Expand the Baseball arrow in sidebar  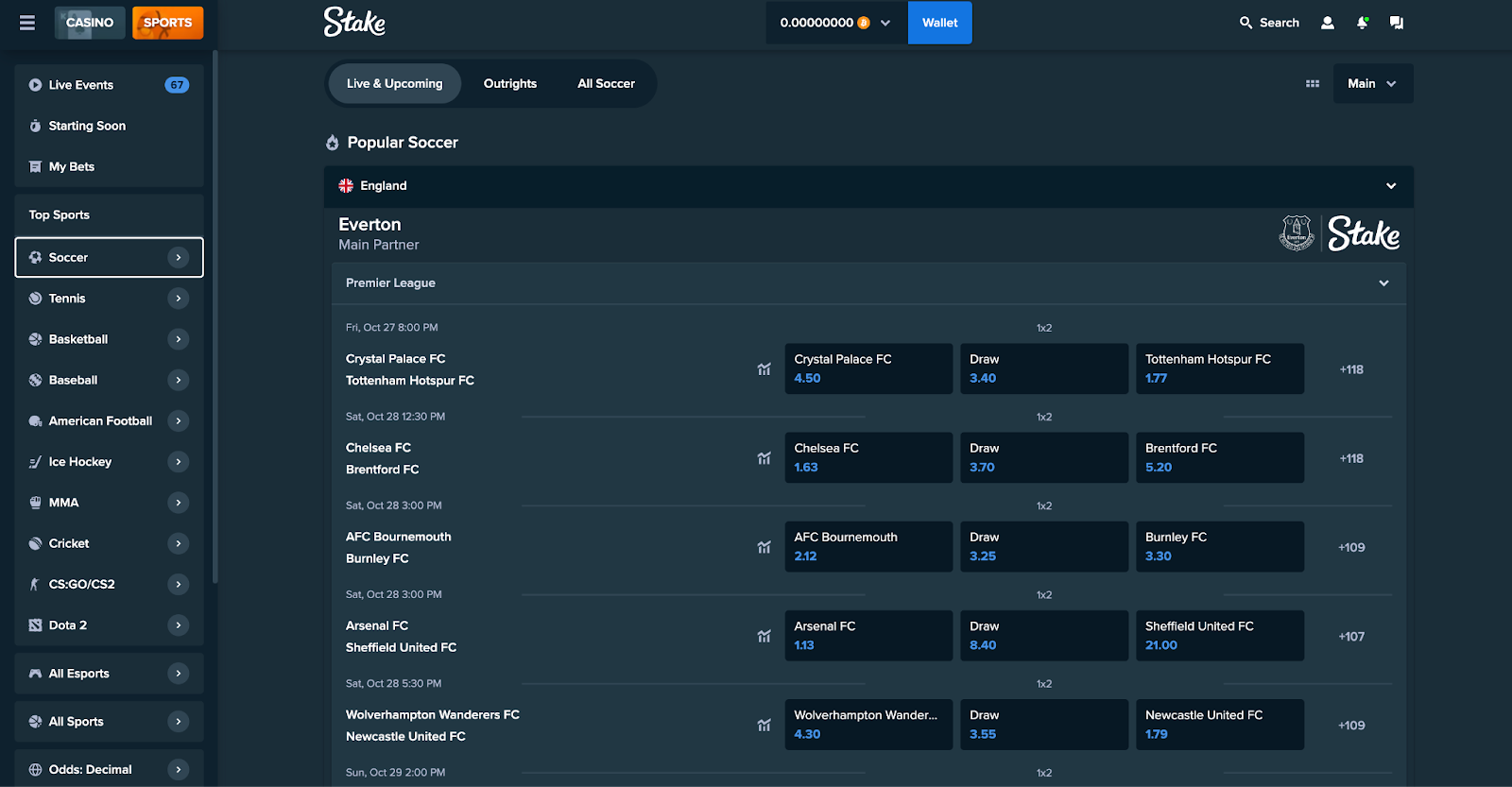click(179, 380)
